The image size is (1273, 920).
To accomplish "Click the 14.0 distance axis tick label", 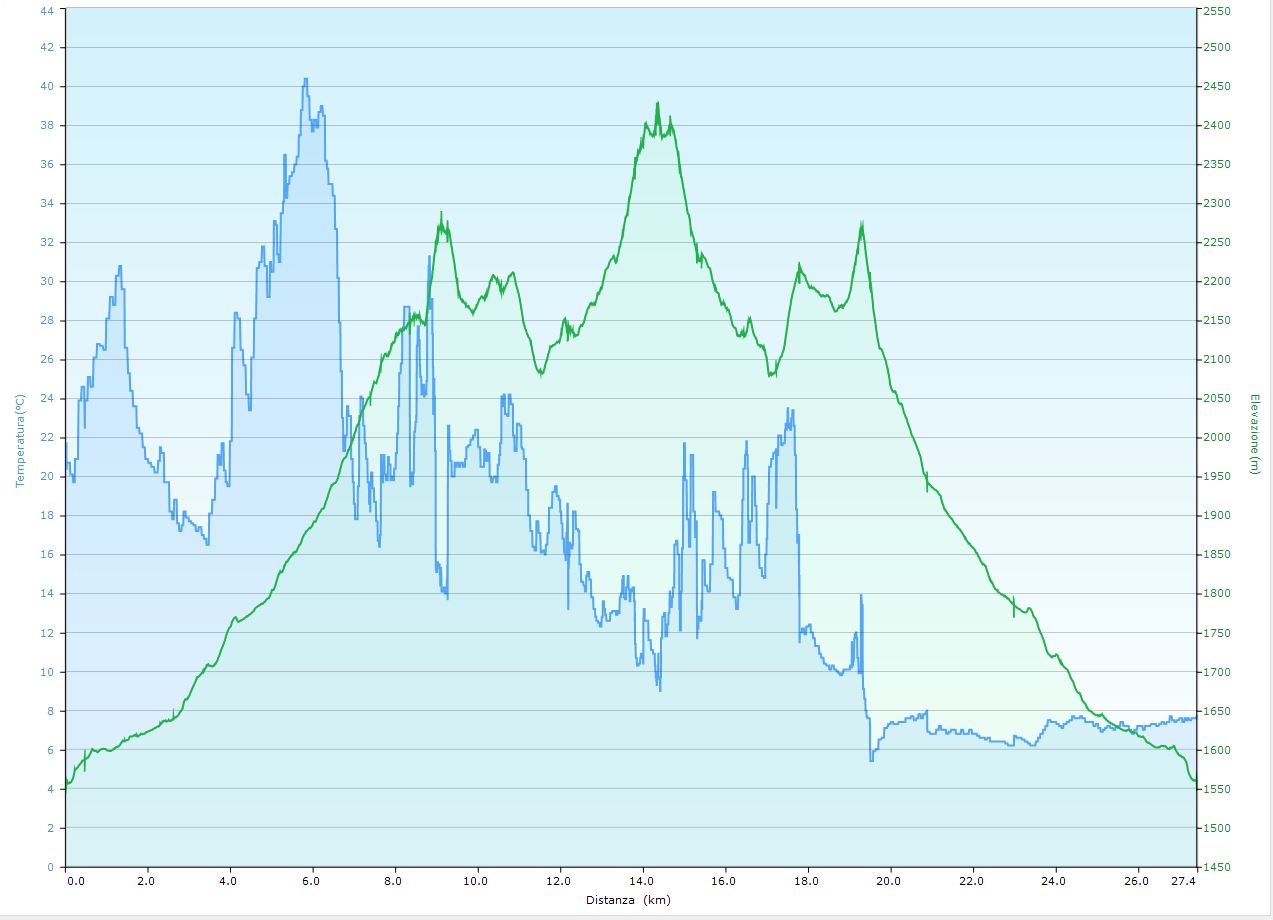I will (642, 881).
